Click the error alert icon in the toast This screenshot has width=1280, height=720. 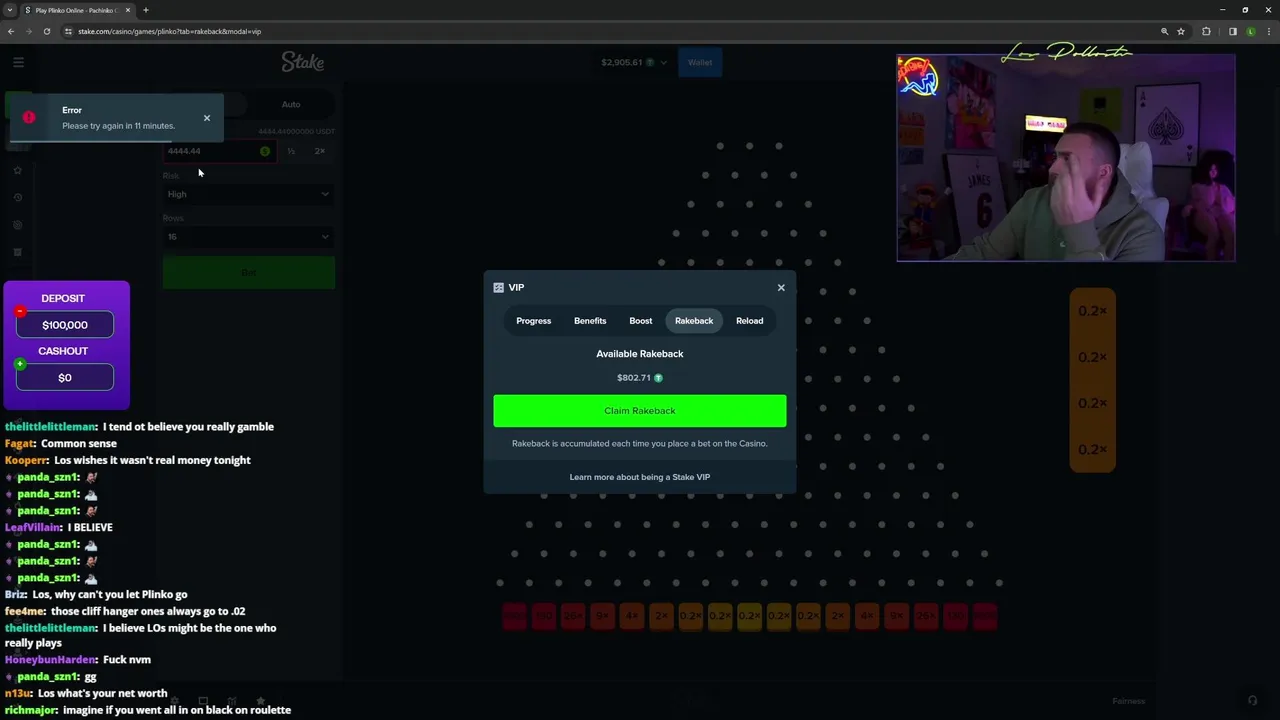(29, 117)
